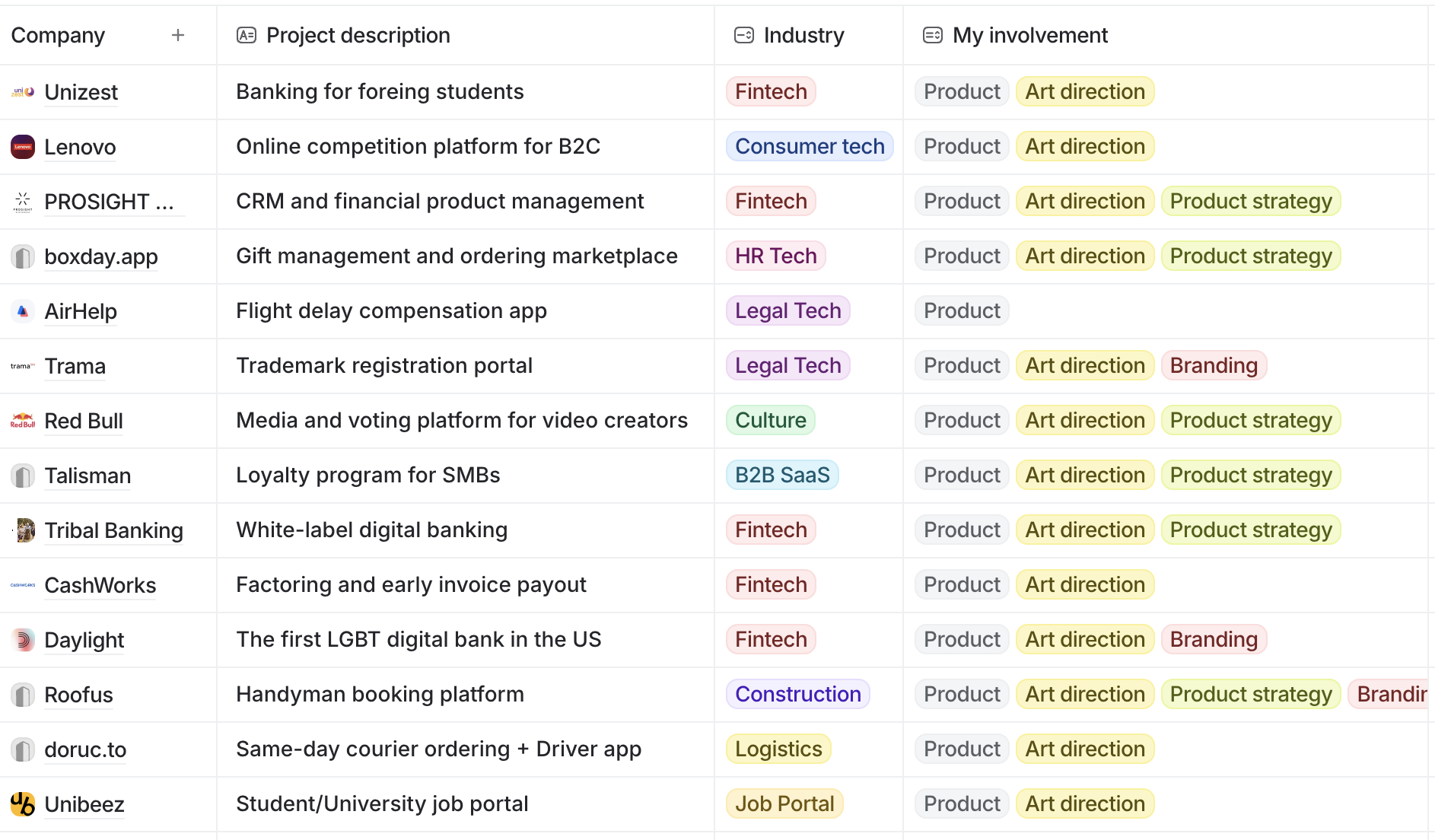Image resolution: width=1435 pixels, height=840 pixels.
Task: Click the Unibeez yellow logo icon
Action: (23, 804)
